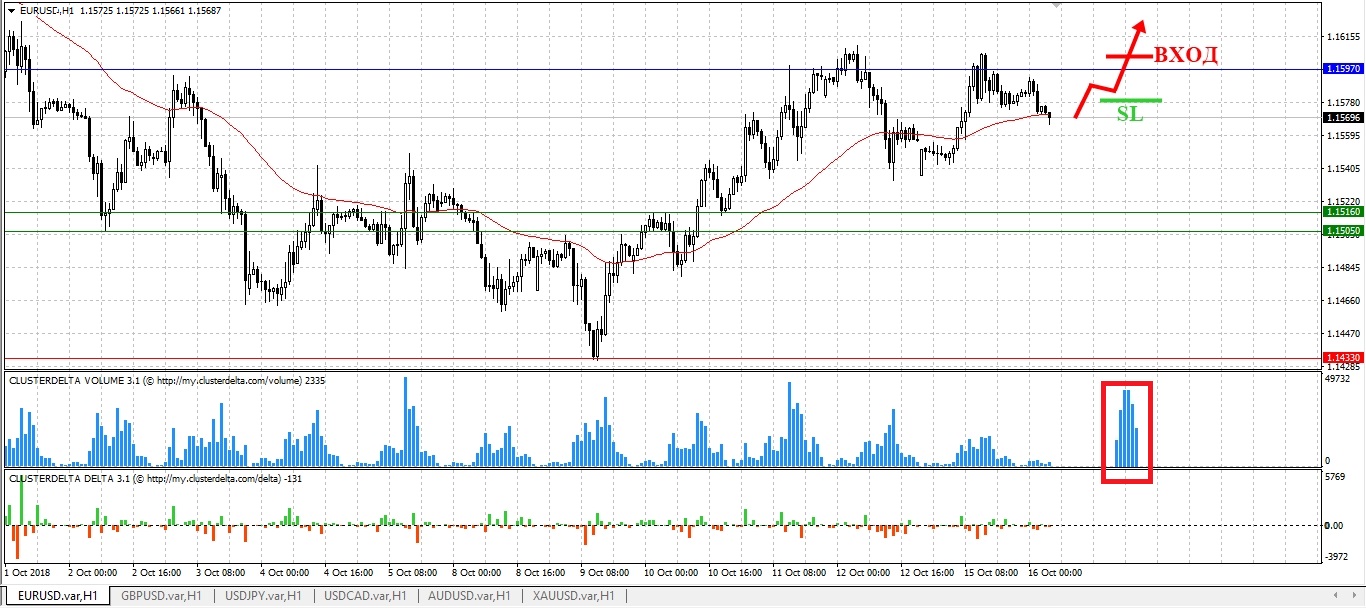
Task: Switch to the USDJPY.var,H1 tab
Action: 263,596
